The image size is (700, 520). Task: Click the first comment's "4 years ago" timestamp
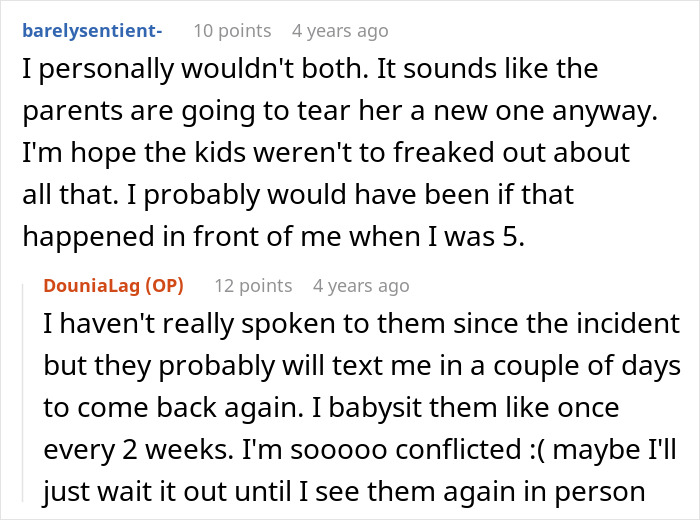(x=340, y=30)
